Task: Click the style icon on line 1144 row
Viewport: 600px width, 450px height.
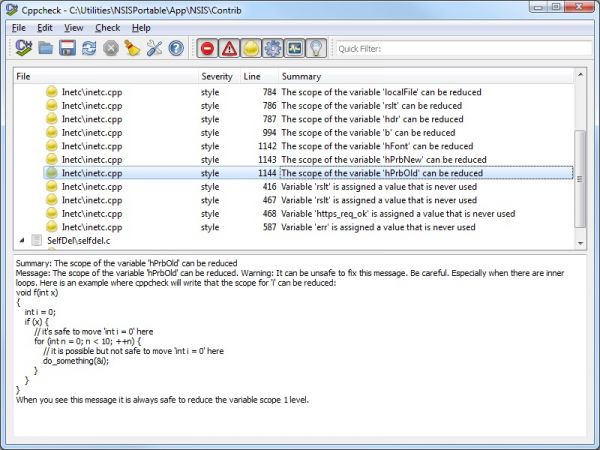Action: 52,173
